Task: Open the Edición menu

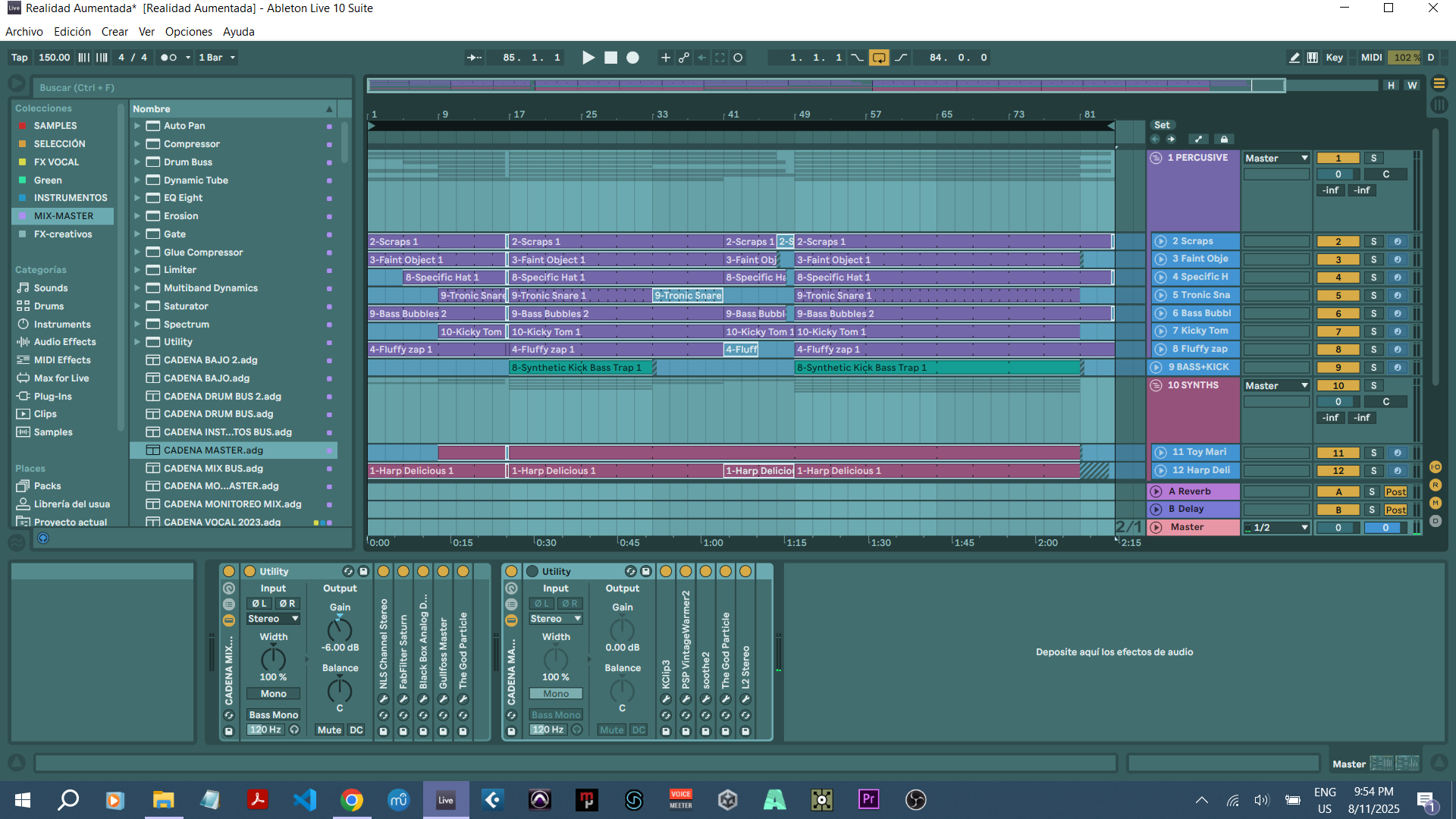Action: [72, 32]
